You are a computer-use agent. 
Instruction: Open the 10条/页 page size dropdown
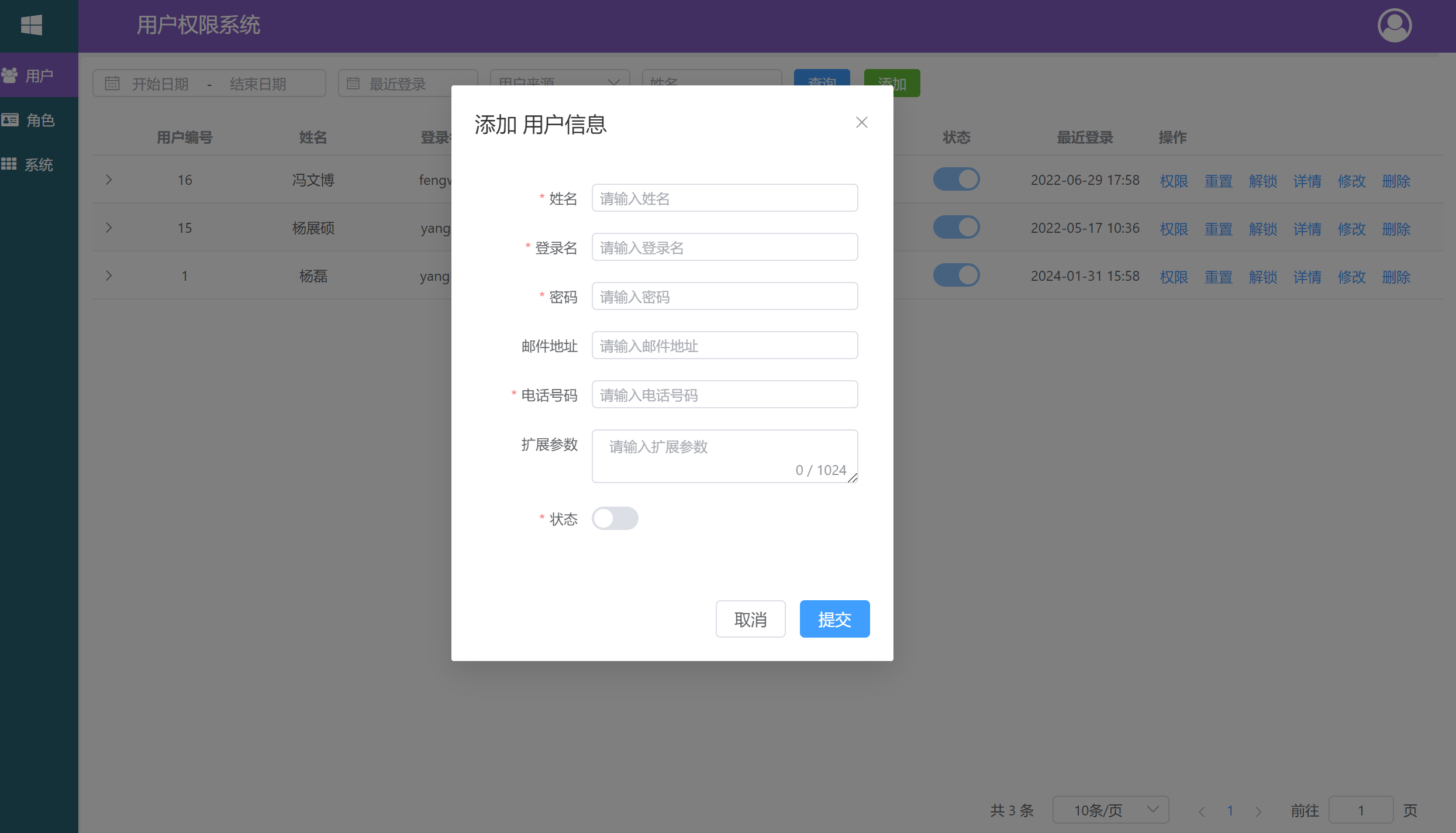(1110, 810)
